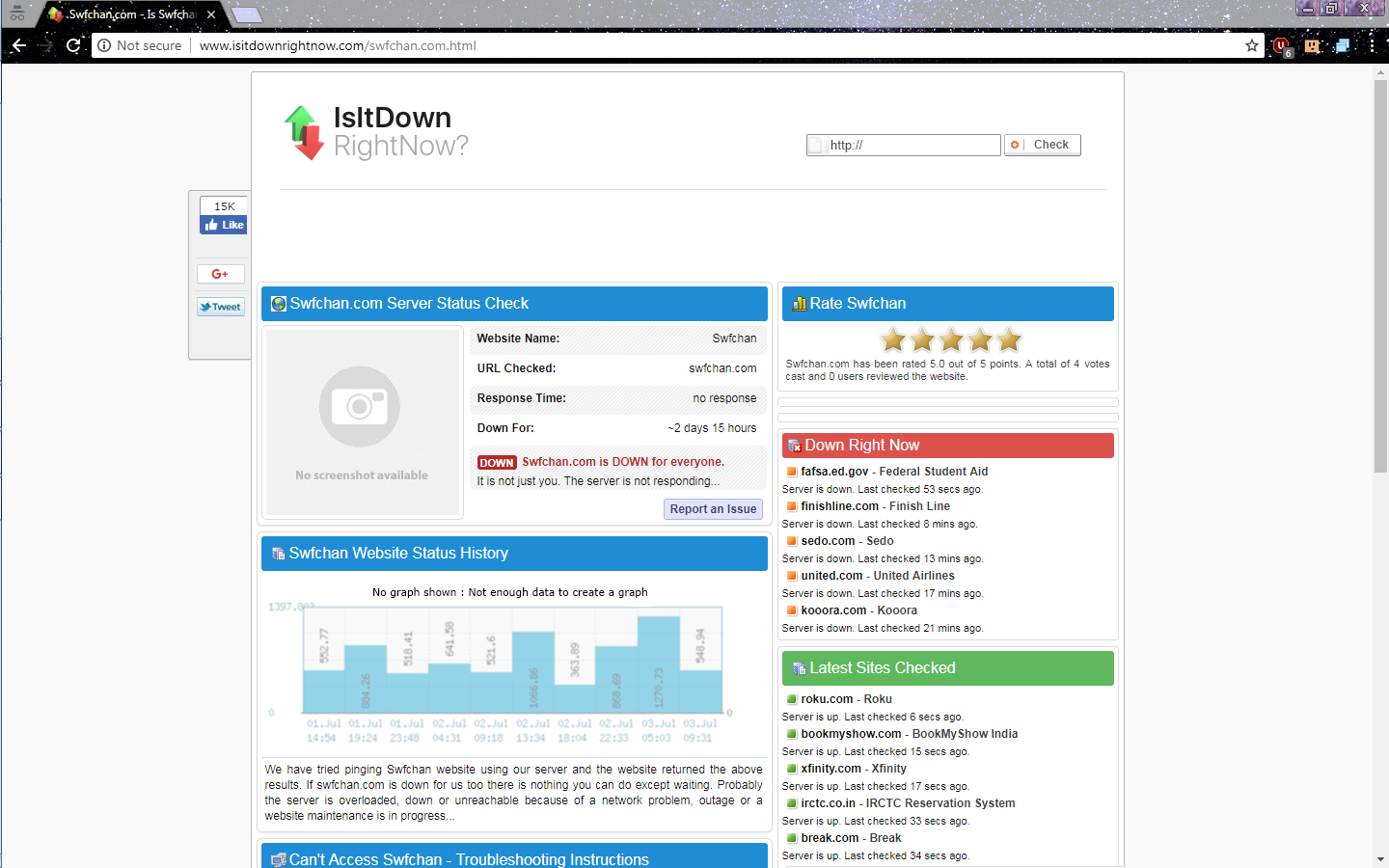This screenshot has width=1389, height=868.
Task: Click the Down Right Now header
Action: (x=948, y=446)
